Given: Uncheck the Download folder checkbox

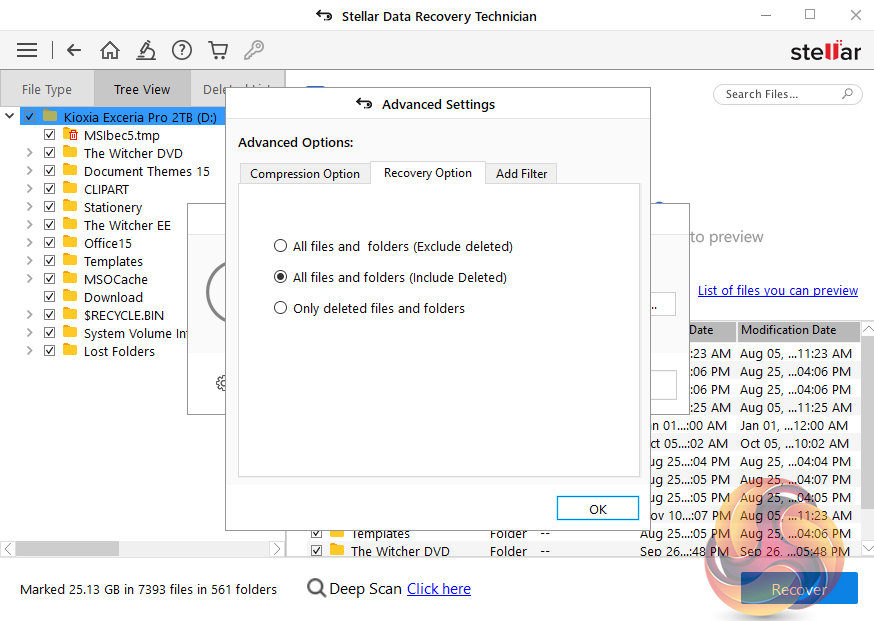Looking at the screenshot, I should [x=50, y=296].
